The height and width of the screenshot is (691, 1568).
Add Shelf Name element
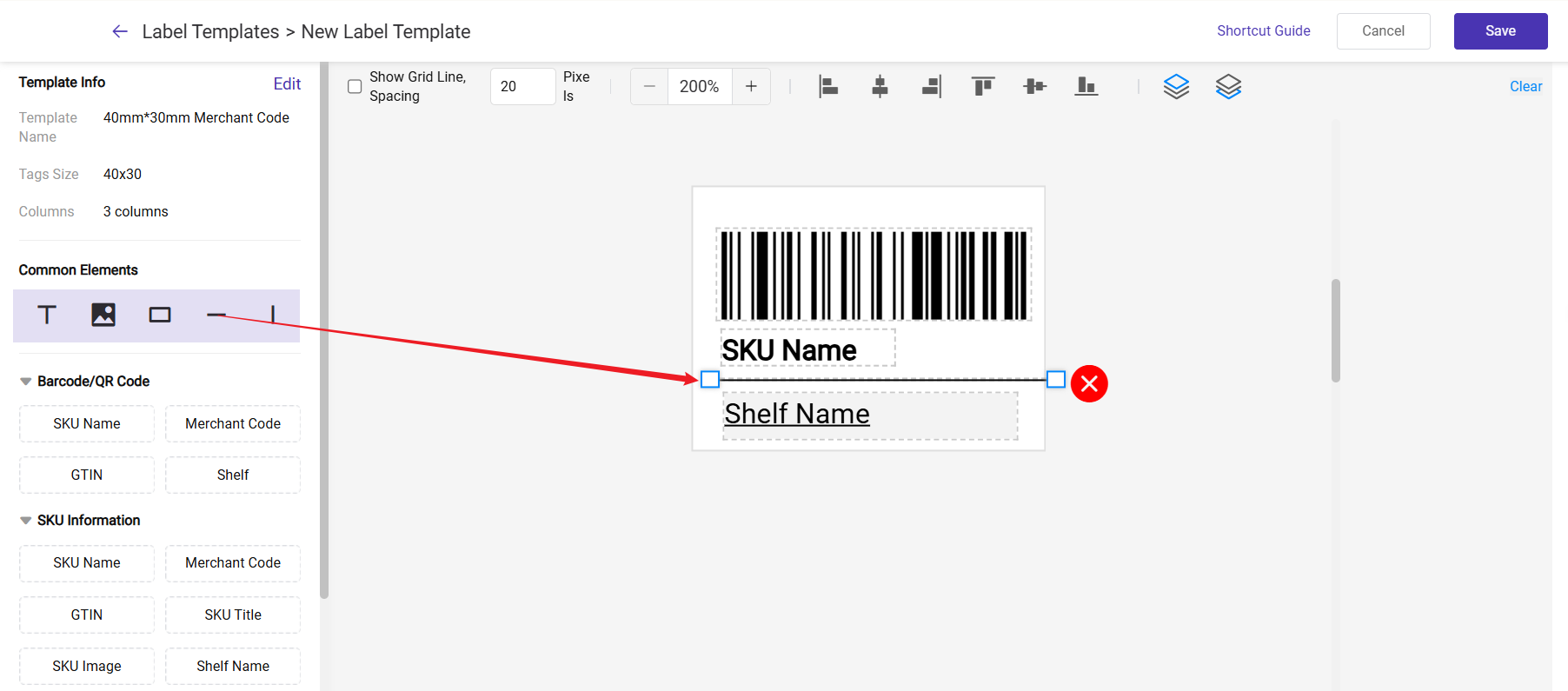point(233,667)
